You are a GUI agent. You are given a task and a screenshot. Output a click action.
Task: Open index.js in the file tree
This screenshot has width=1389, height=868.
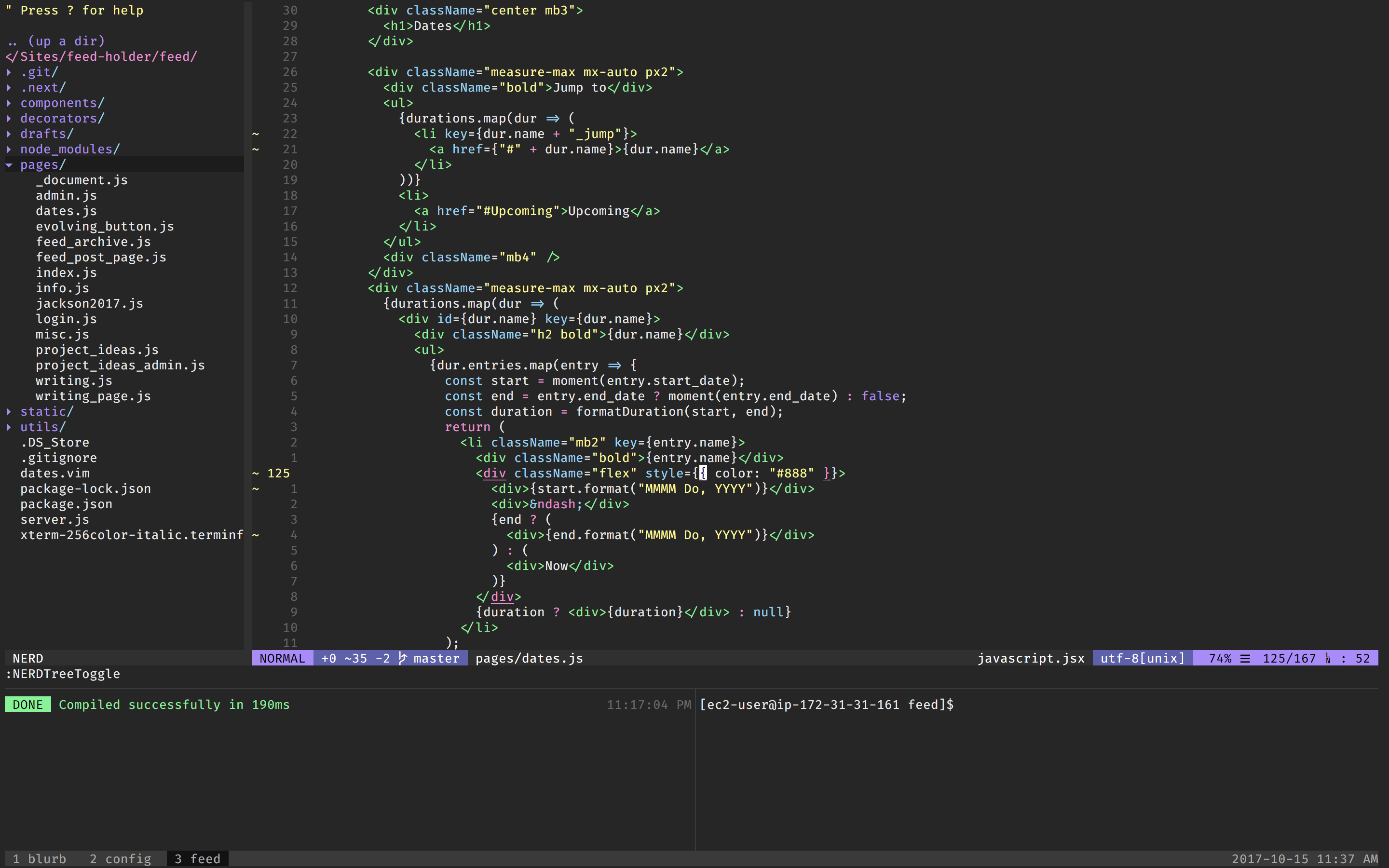(67, 272)
